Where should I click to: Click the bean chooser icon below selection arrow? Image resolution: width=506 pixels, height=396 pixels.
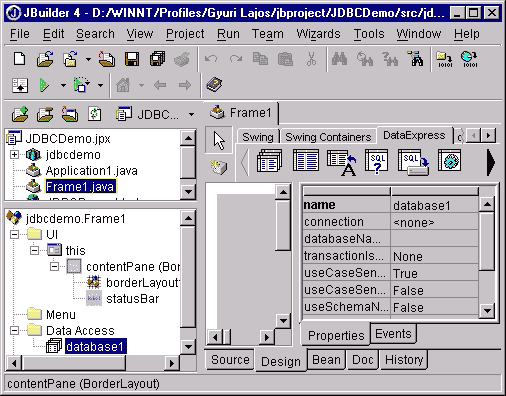[219, 166]
